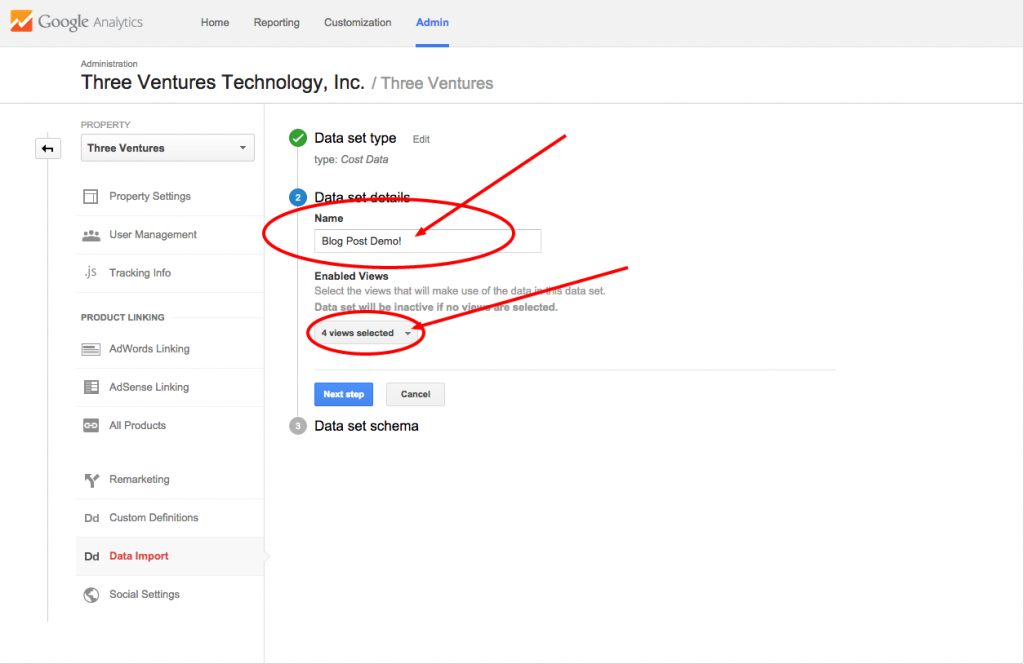
Task: Click the Property Settings layout icon
Action: click(x=91, y=197)
